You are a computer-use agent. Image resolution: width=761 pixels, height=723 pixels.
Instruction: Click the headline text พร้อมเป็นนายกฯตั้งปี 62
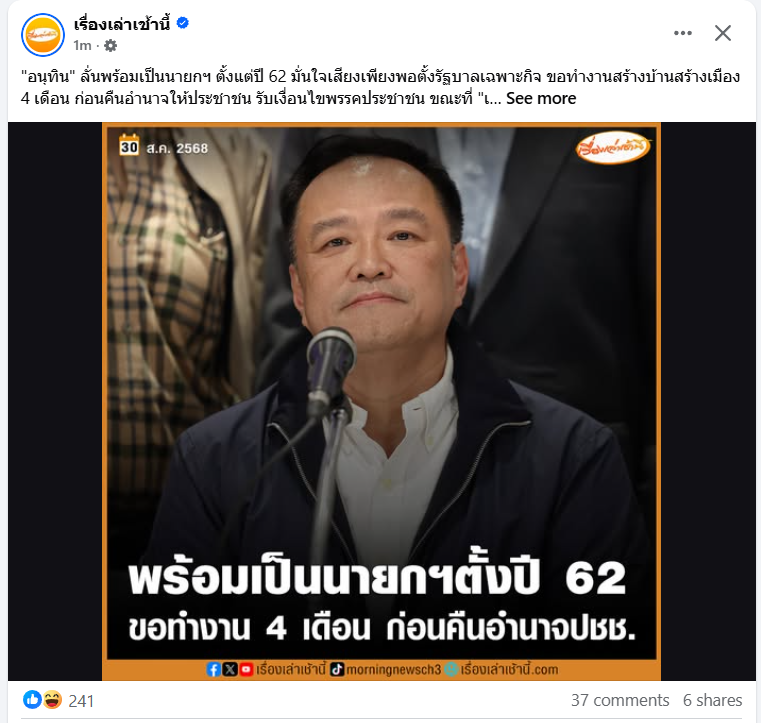377,576
